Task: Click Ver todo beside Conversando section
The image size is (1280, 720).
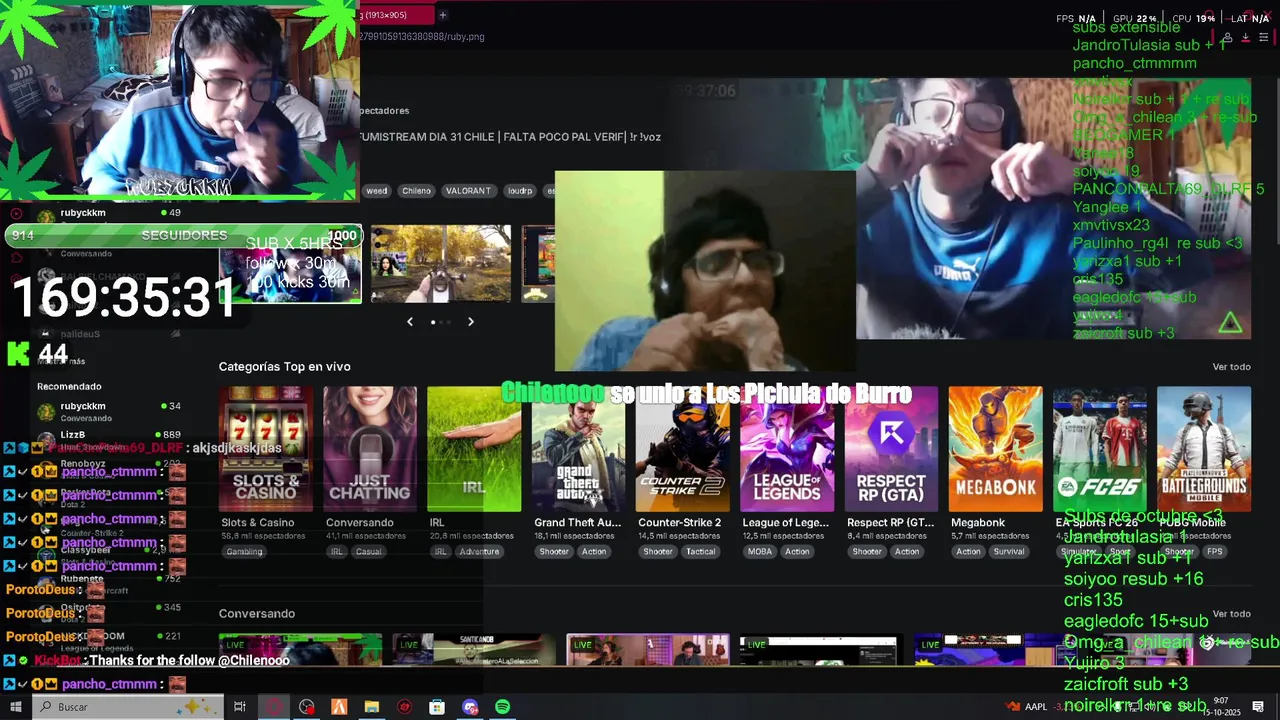Action: [x=1231, y=614]
